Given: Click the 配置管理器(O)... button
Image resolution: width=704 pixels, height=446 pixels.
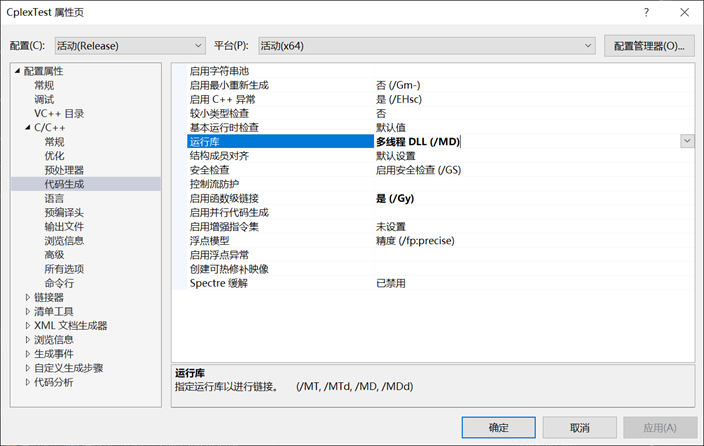Looking at the screenshot, I should (649, 46).
